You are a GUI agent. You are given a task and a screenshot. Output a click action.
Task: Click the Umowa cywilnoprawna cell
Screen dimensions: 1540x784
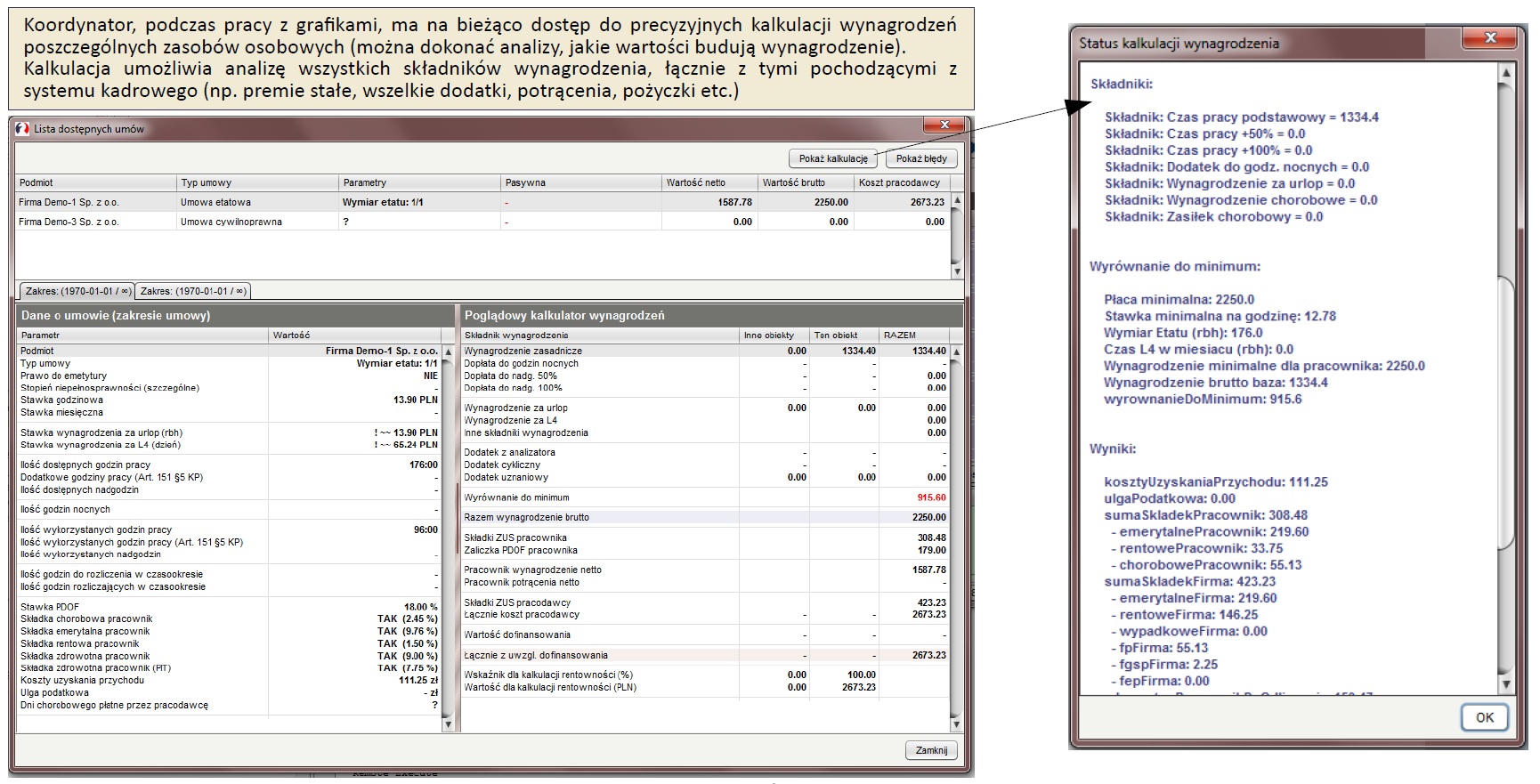tap(257, 222)
